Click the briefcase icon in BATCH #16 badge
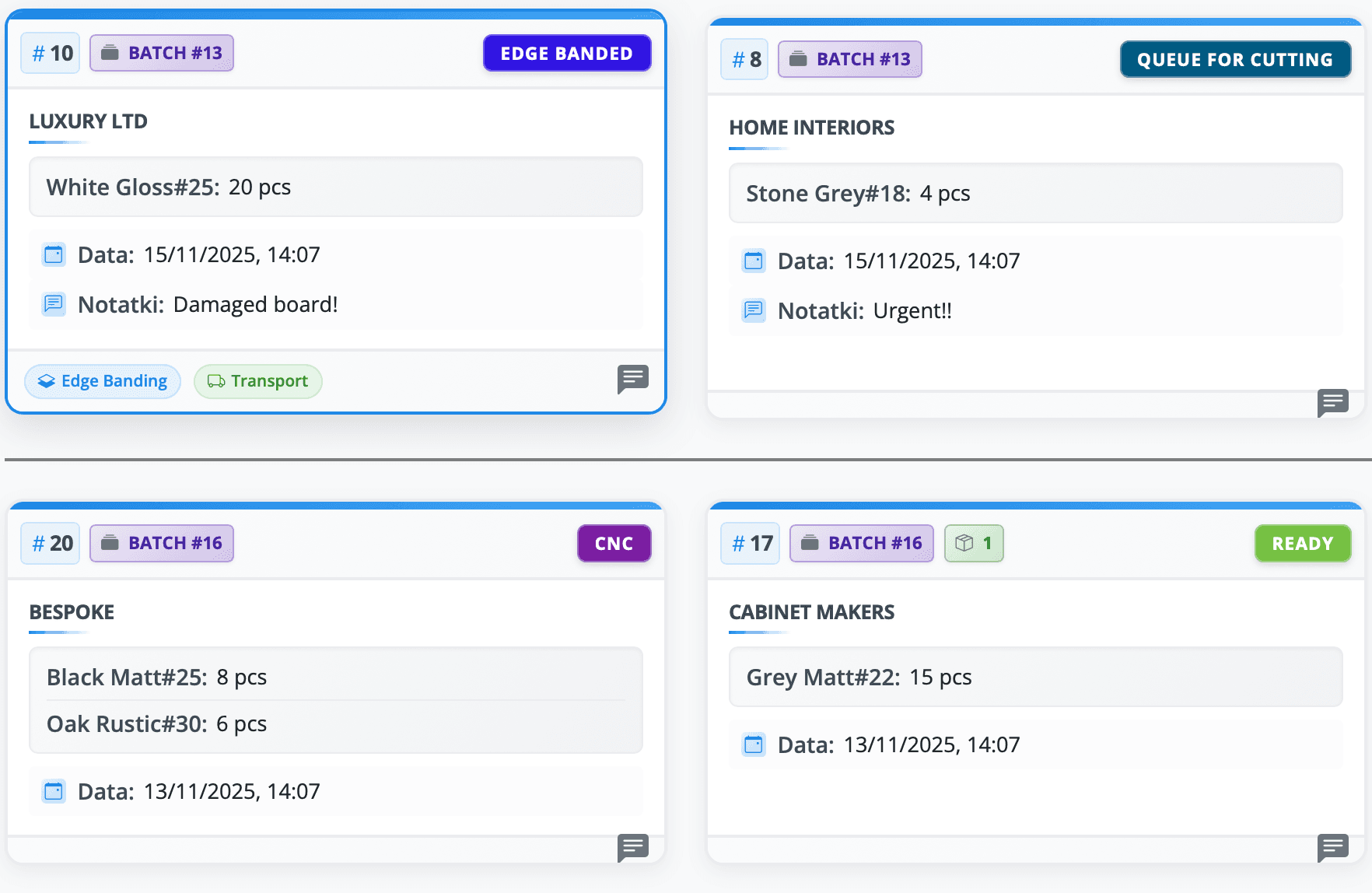Image resolution: width=1372 pixels, height=893 pixels. (110, 544)
